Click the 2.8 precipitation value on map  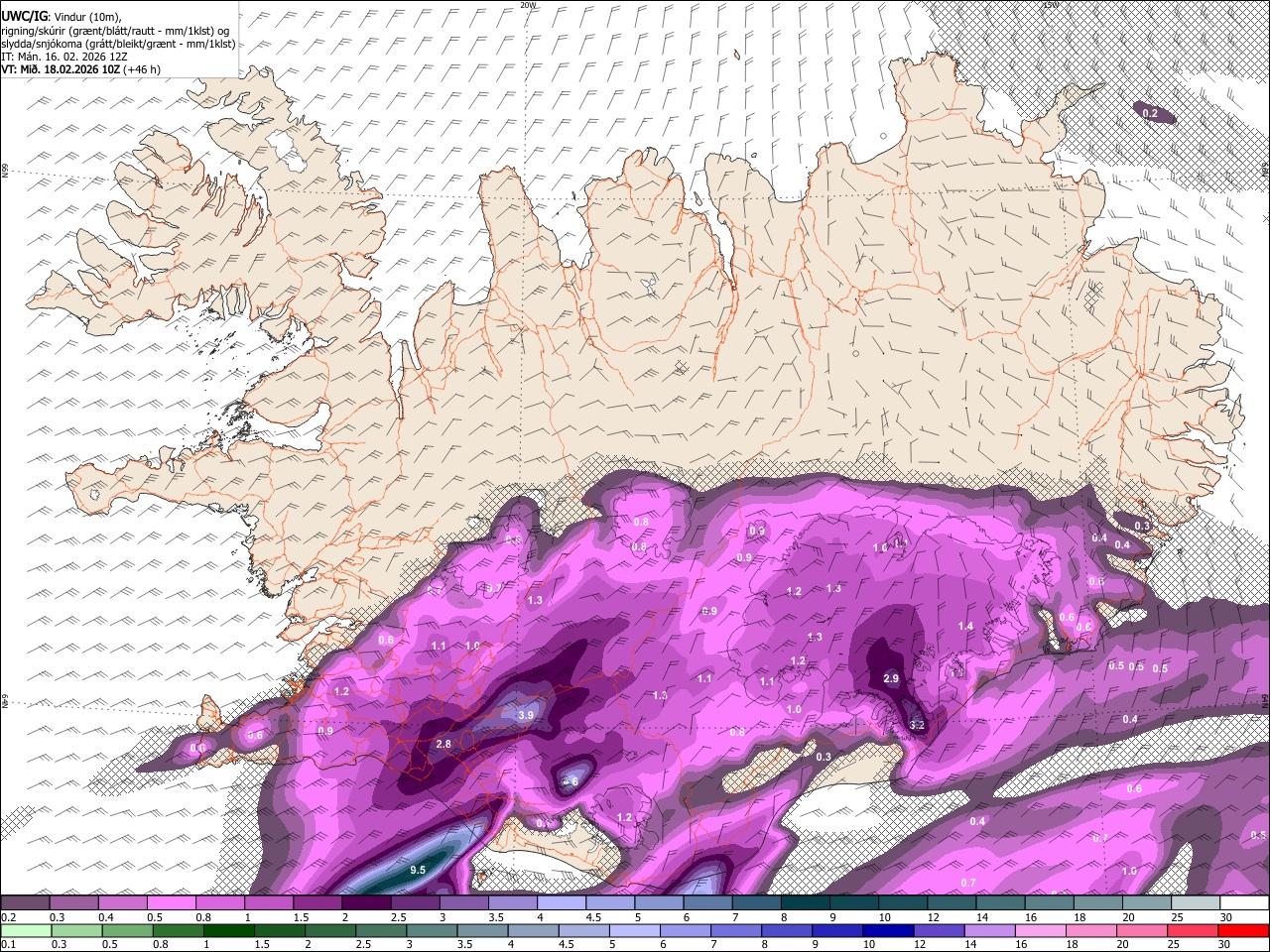pos(444,744)
